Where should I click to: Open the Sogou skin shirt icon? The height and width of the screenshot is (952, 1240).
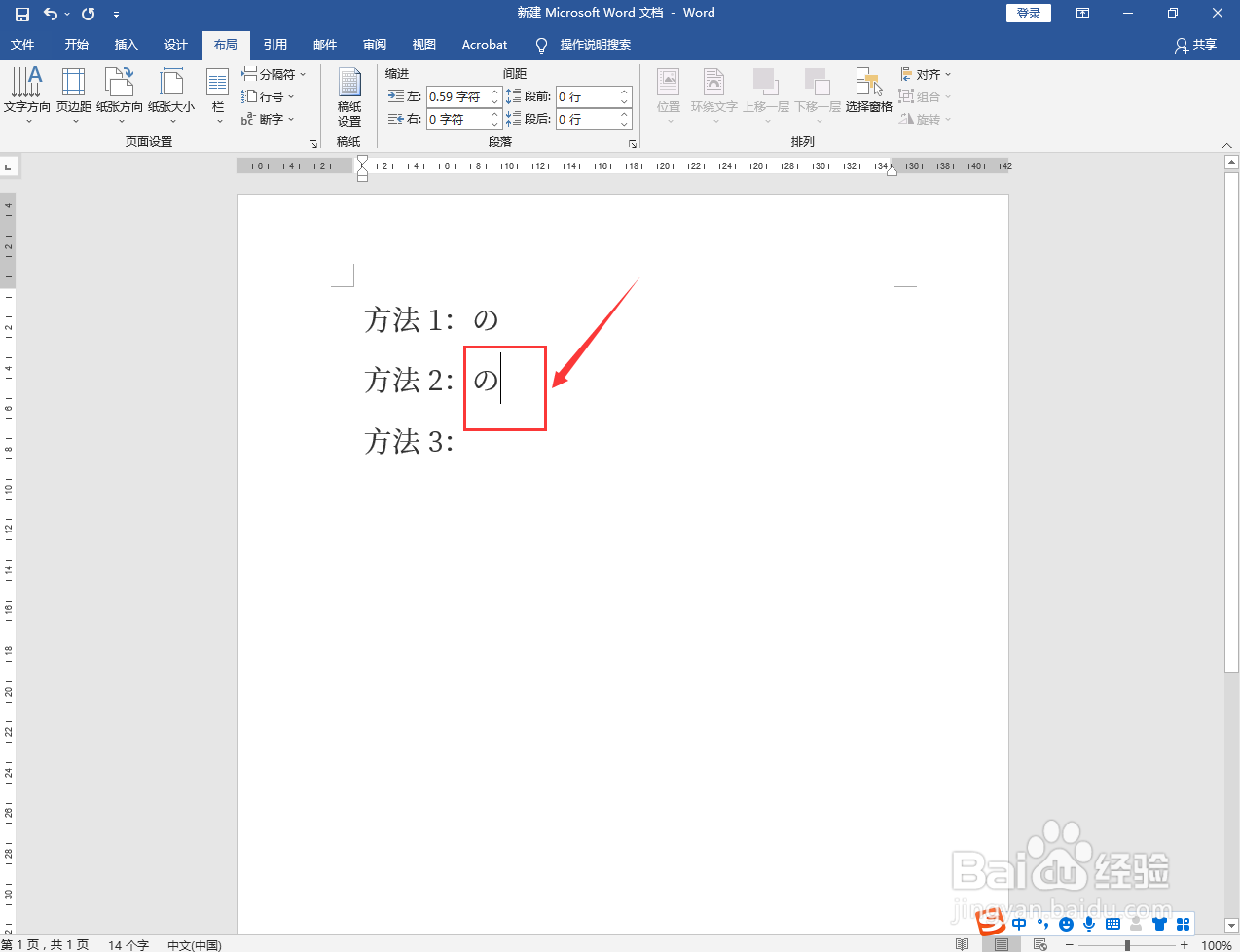point(1159,924)
